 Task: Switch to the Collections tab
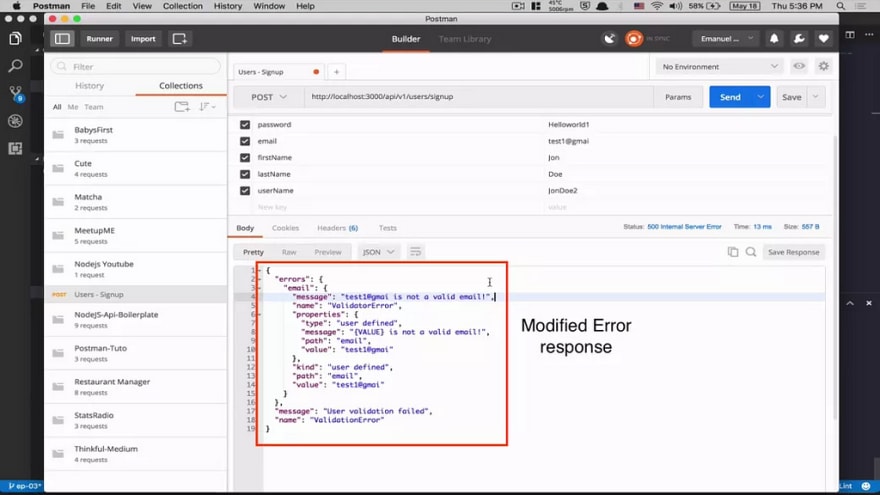pyautogui.click(x=181, y=86)
